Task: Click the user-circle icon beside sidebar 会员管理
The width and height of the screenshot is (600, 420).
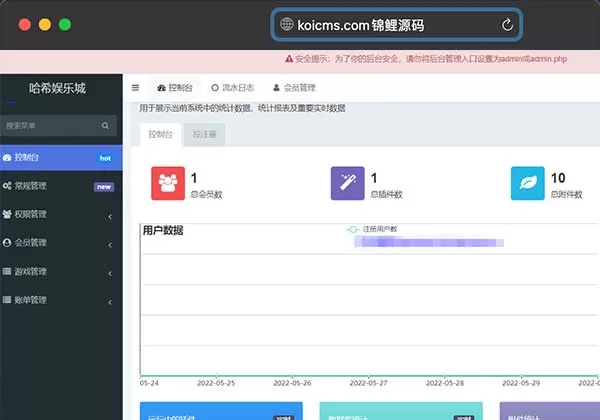Action: [x=7, y=243]
